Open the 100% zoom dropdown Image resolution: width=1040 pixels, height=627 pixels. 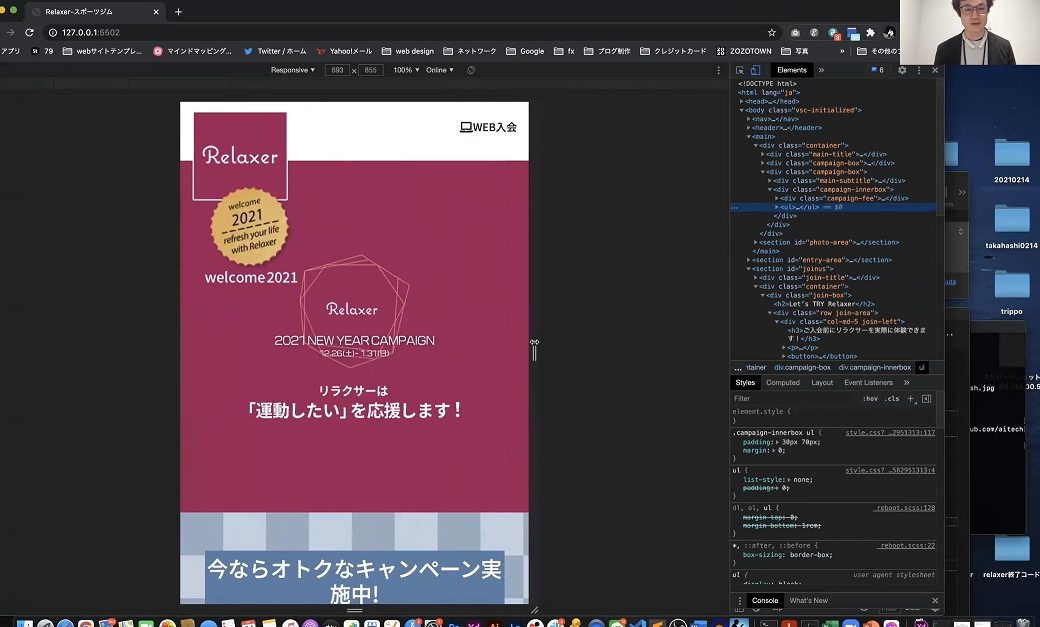406,70
